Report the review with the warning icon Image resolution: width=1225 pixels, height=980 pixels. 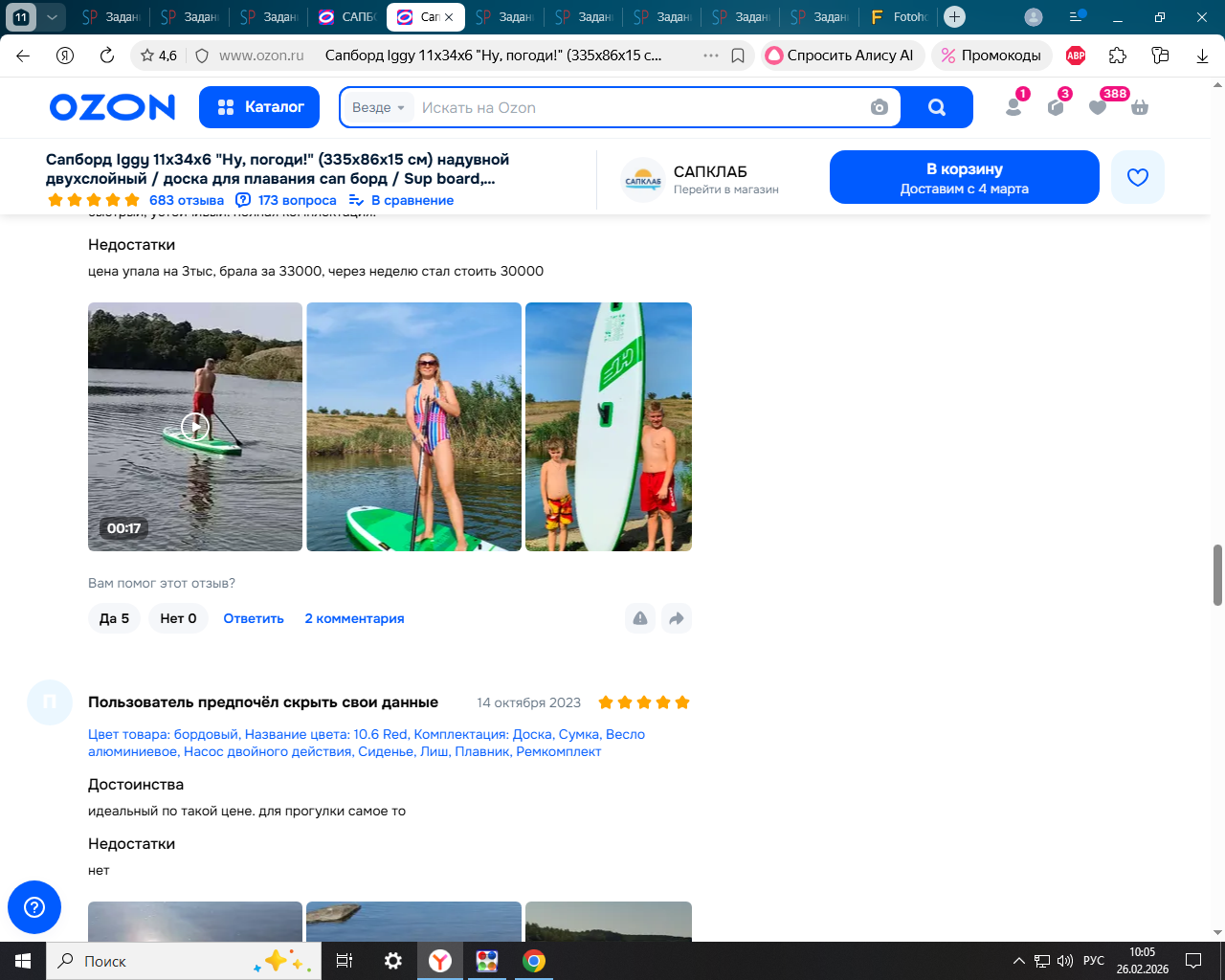(x=640, y=618)
